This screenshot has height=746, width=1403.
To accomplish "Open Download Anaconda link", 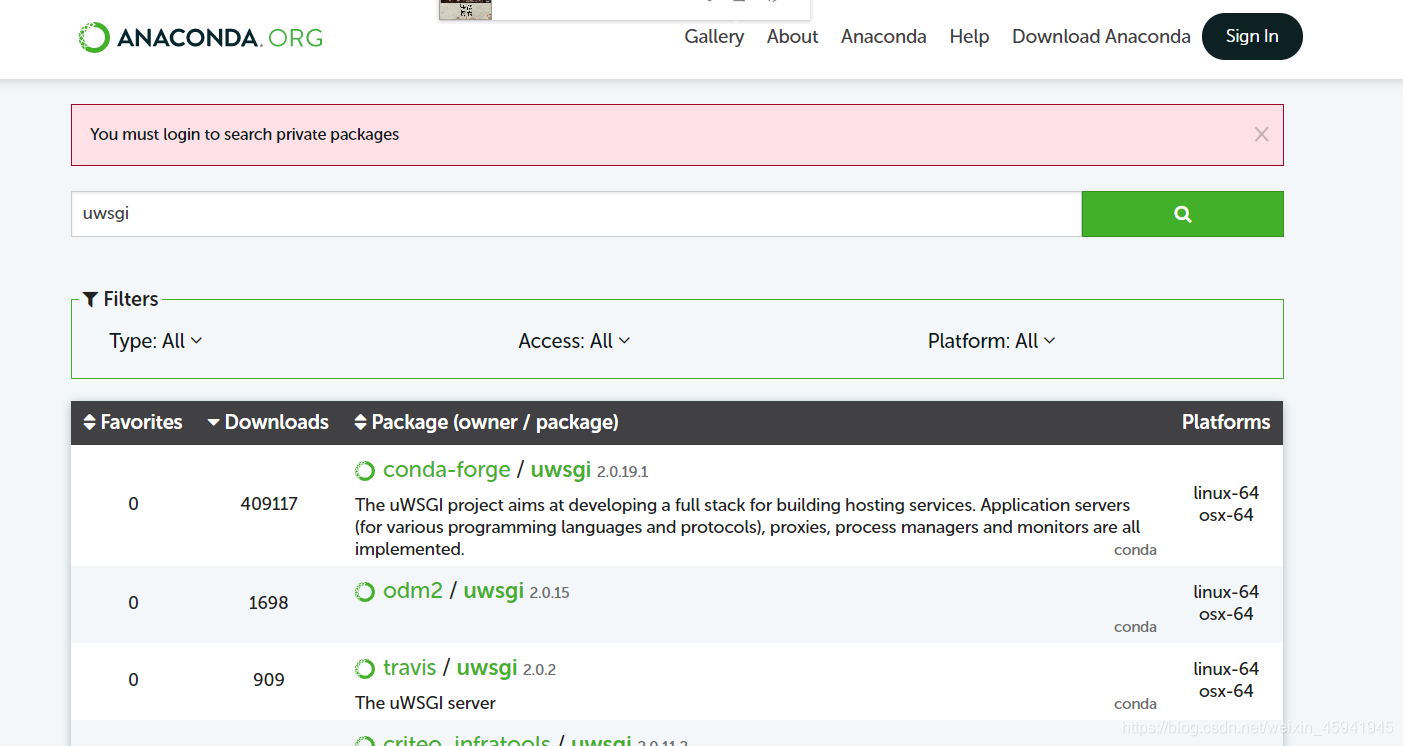I will pyautogui.click(x=1101, y=37).
